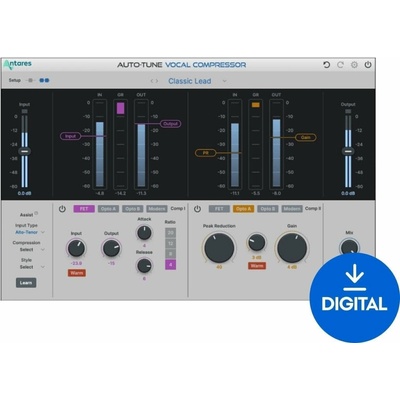
Task: Click the main Output fader handle
Action: tap(348, 151)
